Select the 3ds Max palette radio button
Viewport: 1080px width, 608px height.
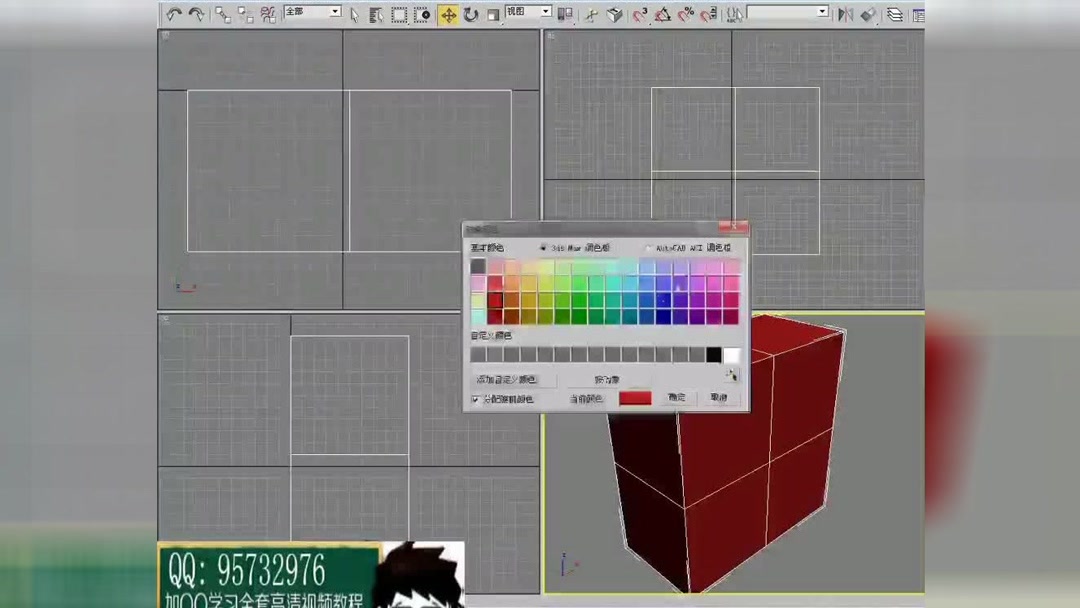click(x=543, y=248)
